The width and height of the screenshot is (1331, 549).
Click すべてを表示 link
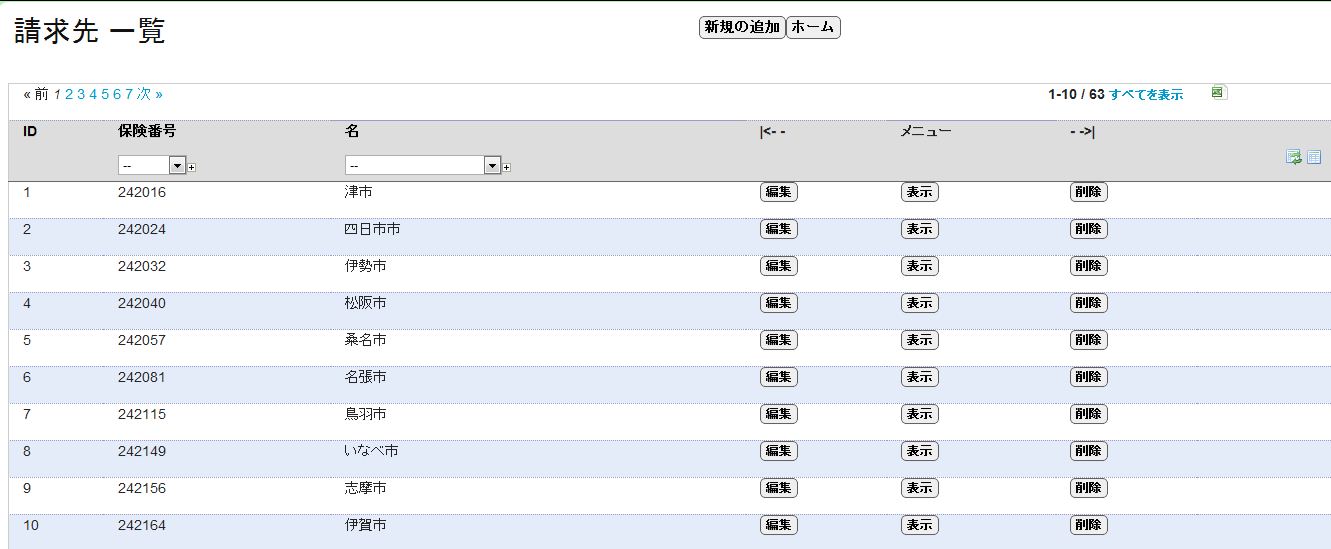(1146, 95)
